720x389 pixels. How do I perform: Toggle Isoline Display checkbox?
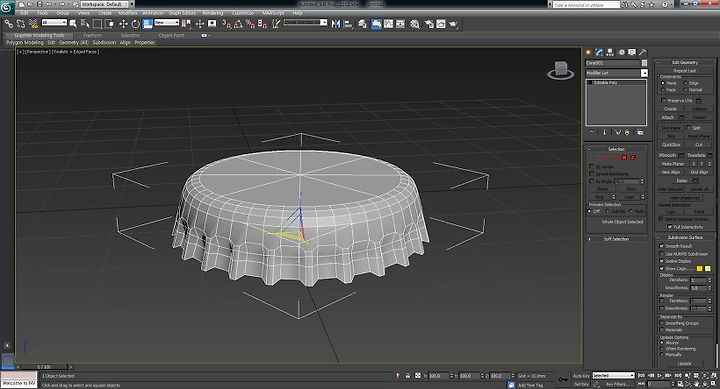click(662, 261)
